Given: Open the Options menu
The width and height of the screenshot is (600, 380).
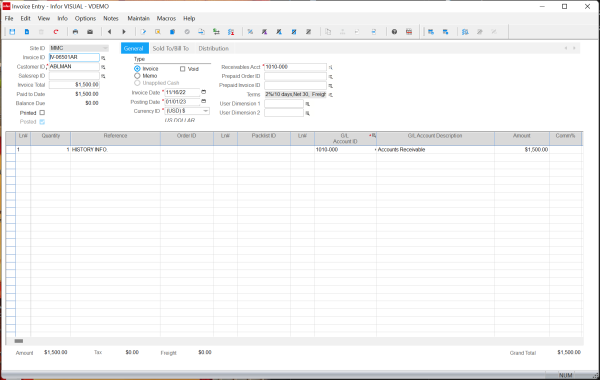Looking at the screenshot, I should click(85, 18).
